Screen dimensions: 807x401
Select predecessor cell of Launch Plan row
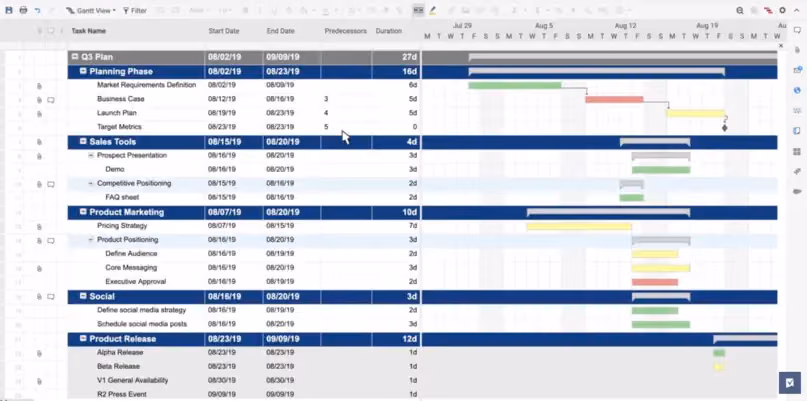click(346, 113)
